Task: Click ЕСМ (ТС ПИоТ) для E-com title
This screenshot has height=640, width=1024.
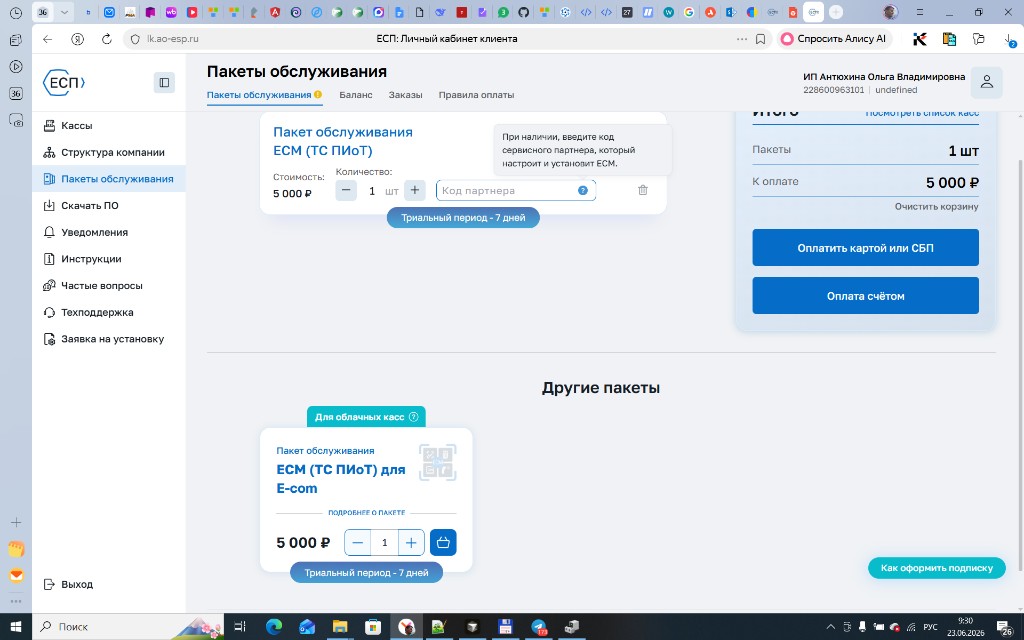Action: coord(341,479)
